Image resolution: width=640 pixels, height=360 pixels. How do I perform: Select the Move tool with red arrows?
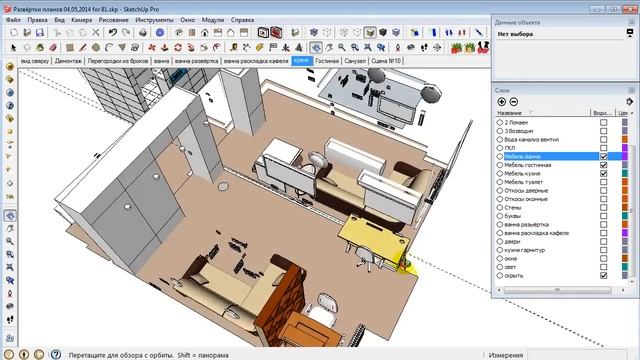152,48
